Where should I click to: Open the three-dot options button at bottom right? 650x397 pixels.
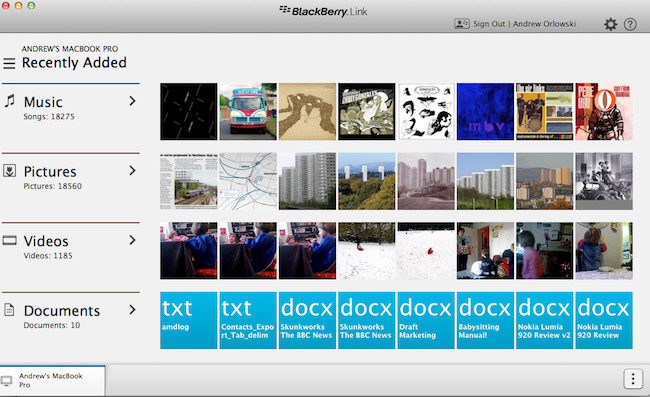[x=633, y=378]
